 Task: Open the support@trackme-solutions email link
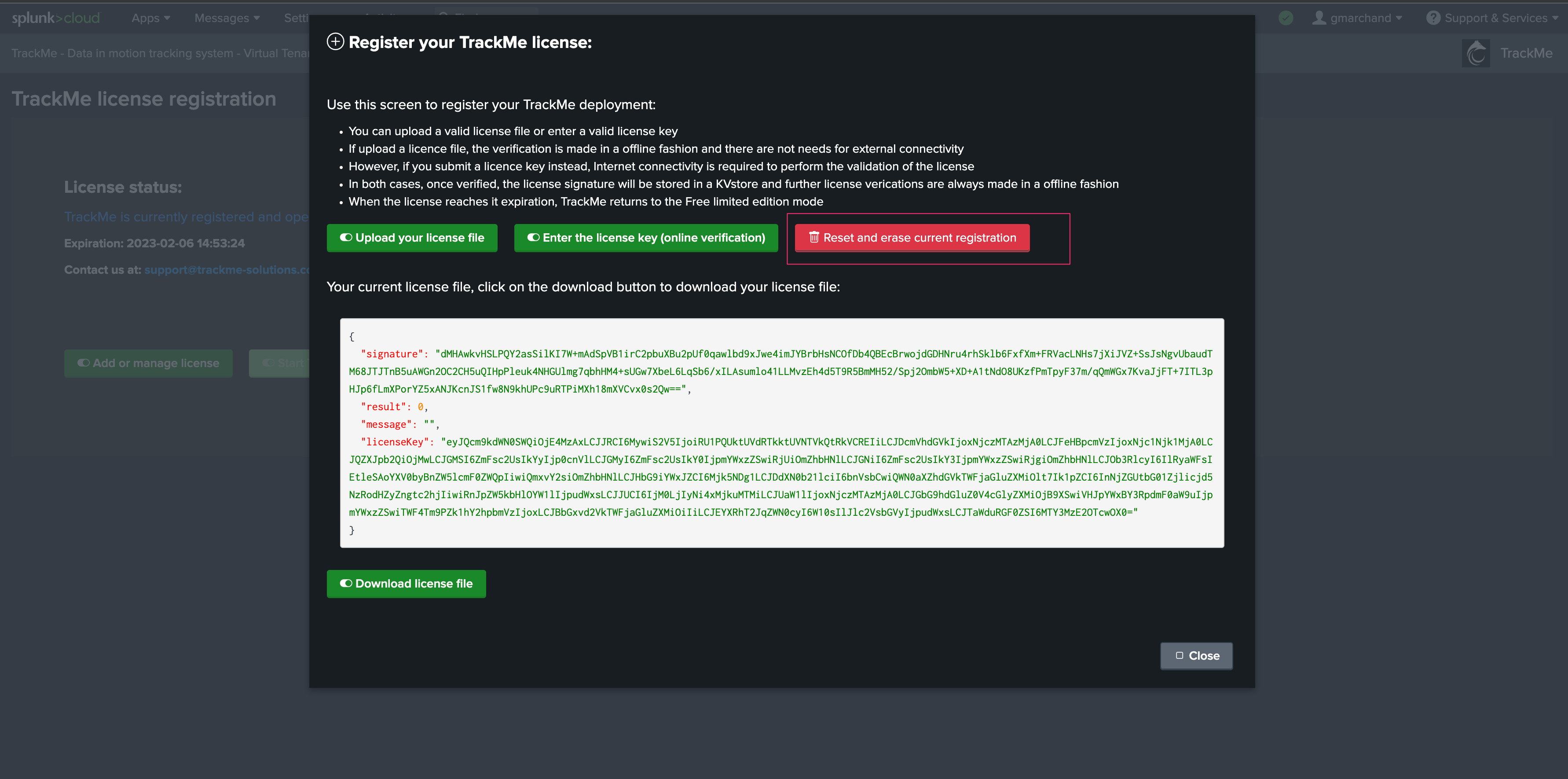point(227,270)
